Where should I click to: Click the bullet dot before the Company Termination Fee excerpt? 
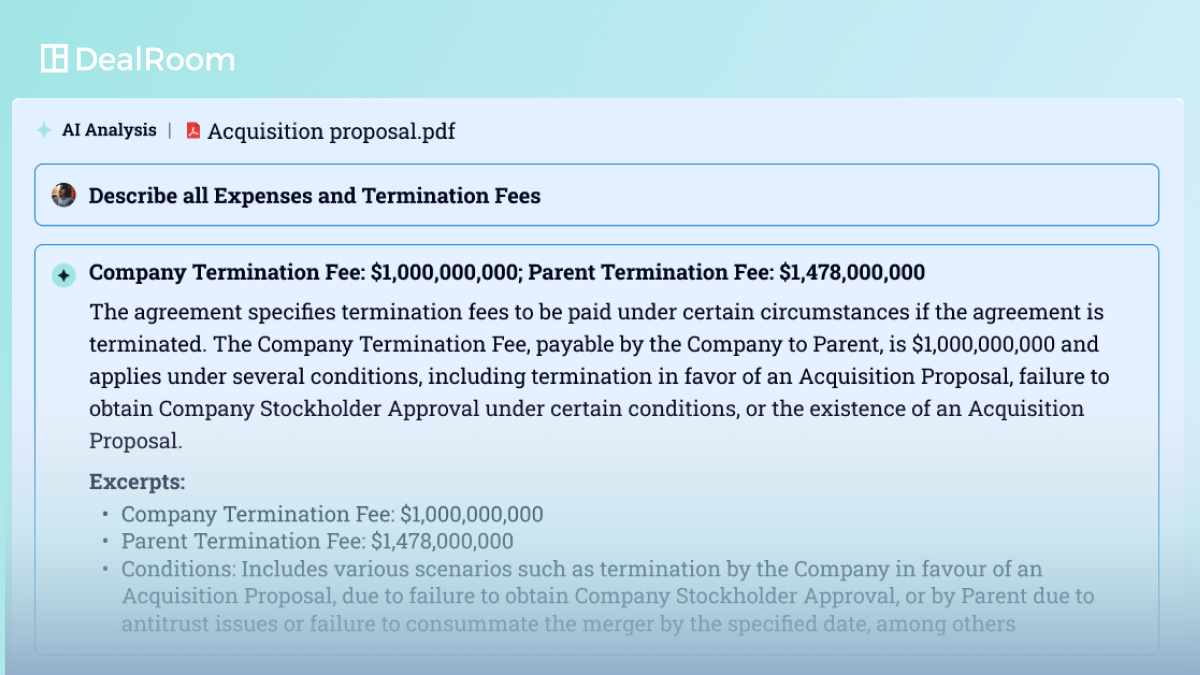point(106,515)
